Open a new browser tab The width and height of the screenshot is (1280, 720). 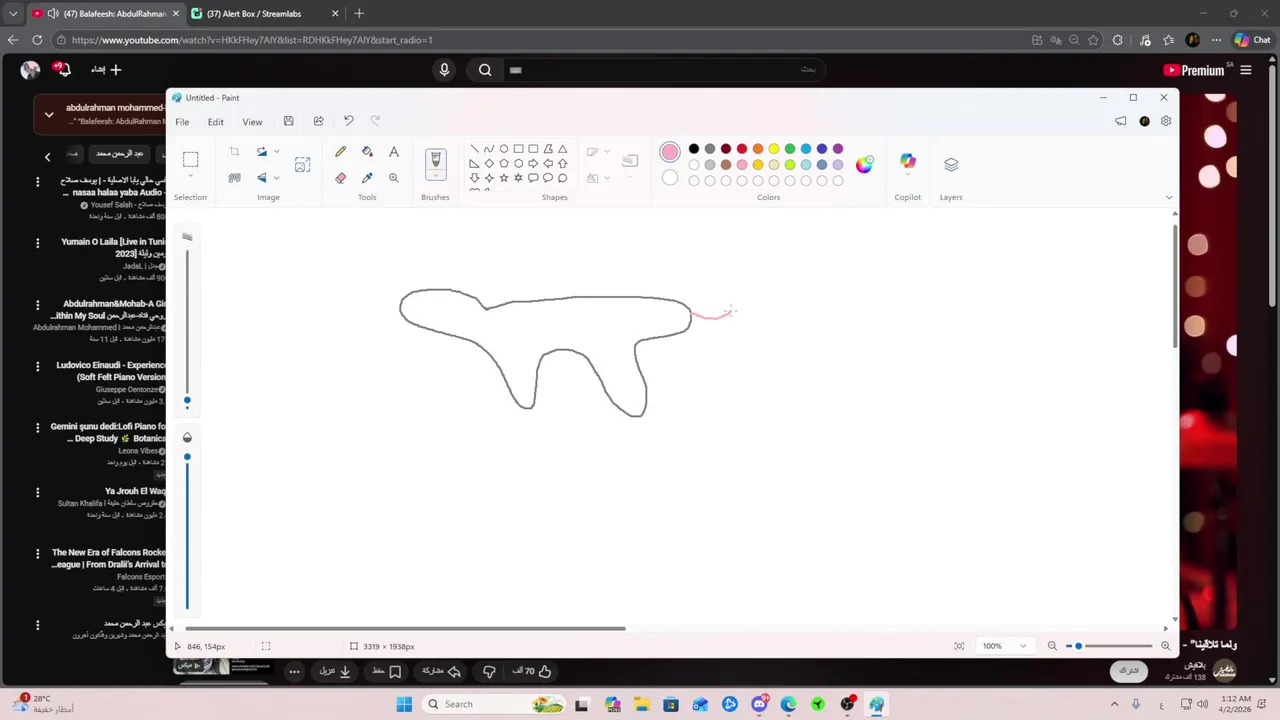(x=359, y=14)
